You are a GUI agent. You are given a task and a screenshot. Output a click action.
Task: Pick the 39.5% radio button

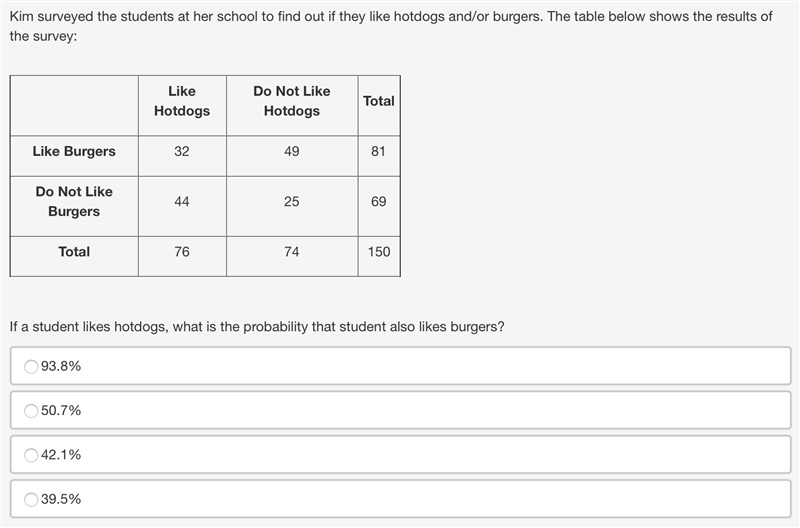click(x=31, y=499)
